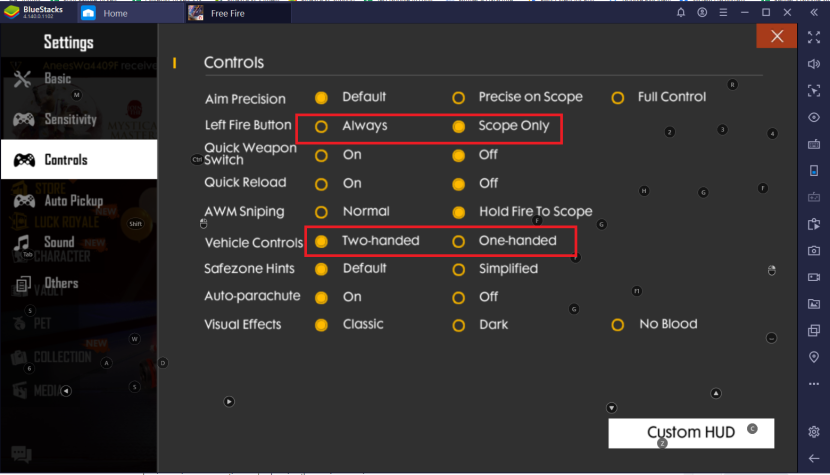Collapse the sidebar with double chevron
This screenshot has height=475, width=830.
pyautogui.click(x=814, y=13)
